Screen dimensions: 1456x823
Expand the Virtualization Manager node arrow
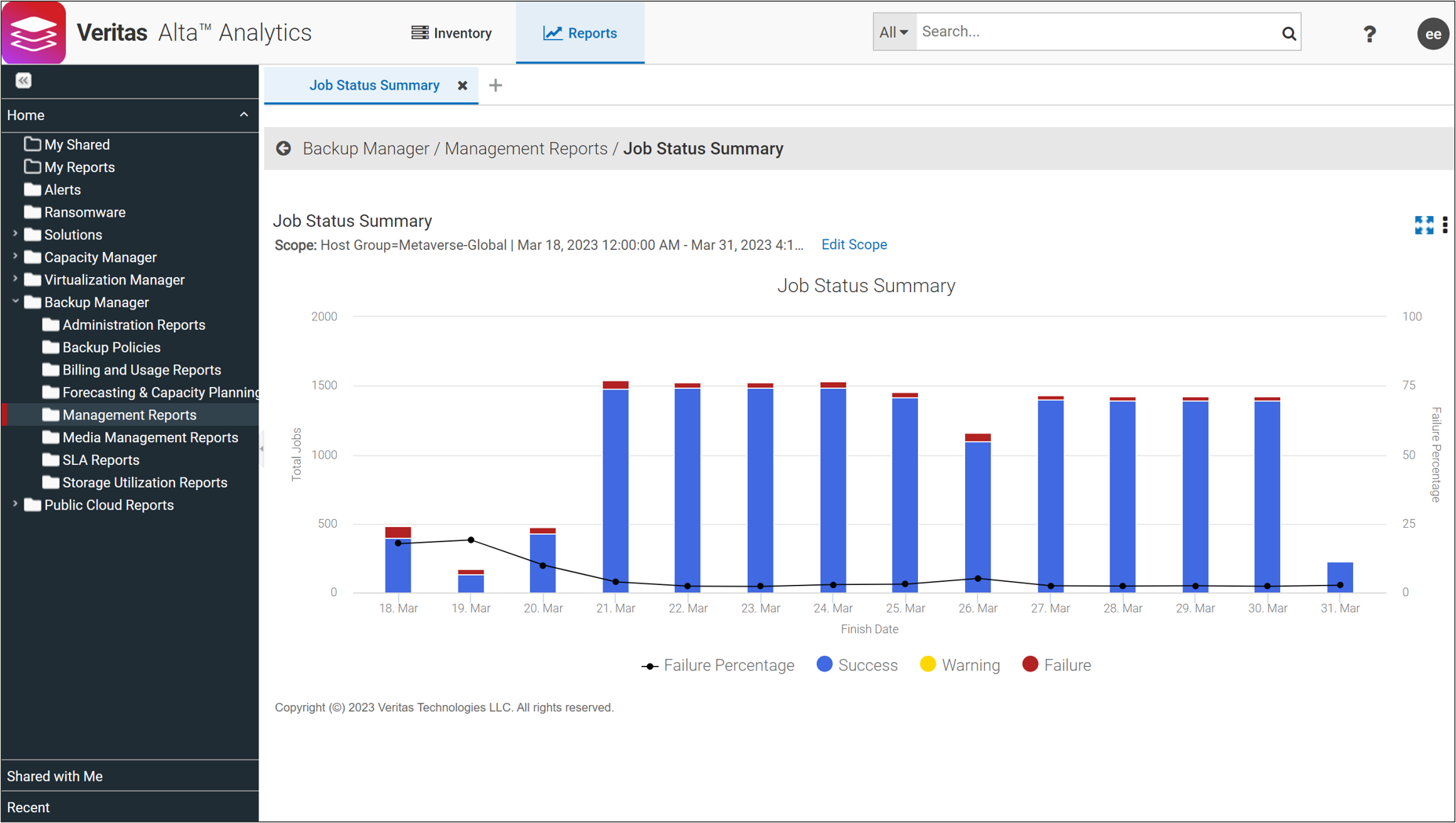pos(15,279)
